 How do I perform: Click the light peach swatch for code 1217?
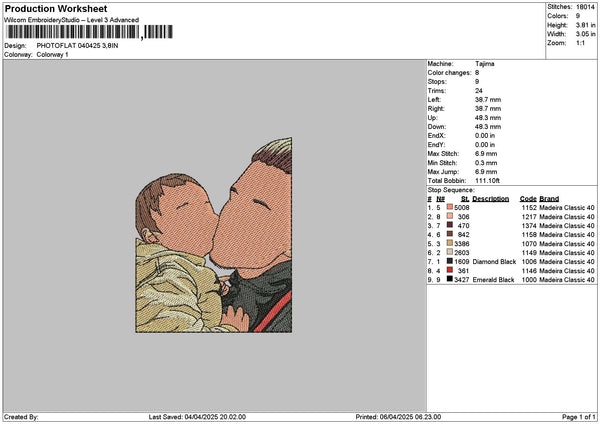(x=450, y=216)
